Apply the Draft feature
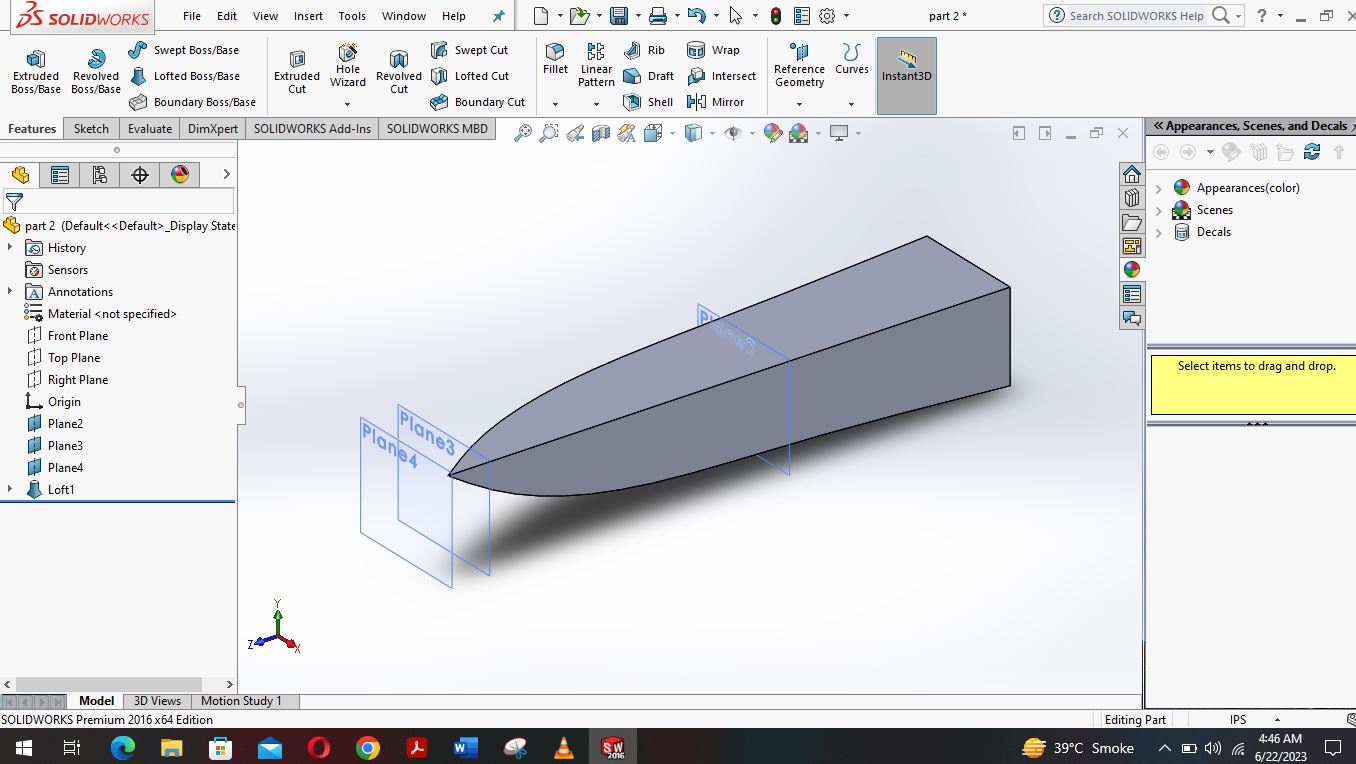The width and height of the screenshot is (1356, 764). pos(648,76)
